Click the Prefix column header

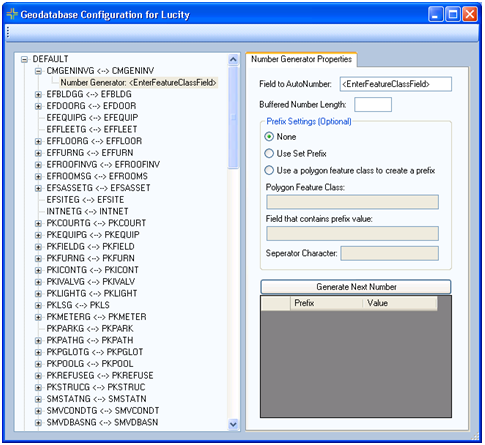coord(326,303)
